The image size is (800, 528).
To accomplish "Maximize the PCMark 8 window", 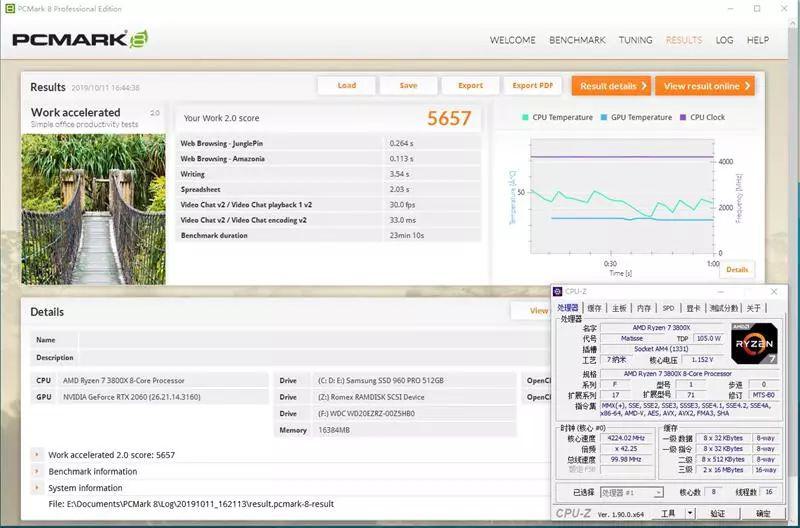I will click(x=757, y=9).
